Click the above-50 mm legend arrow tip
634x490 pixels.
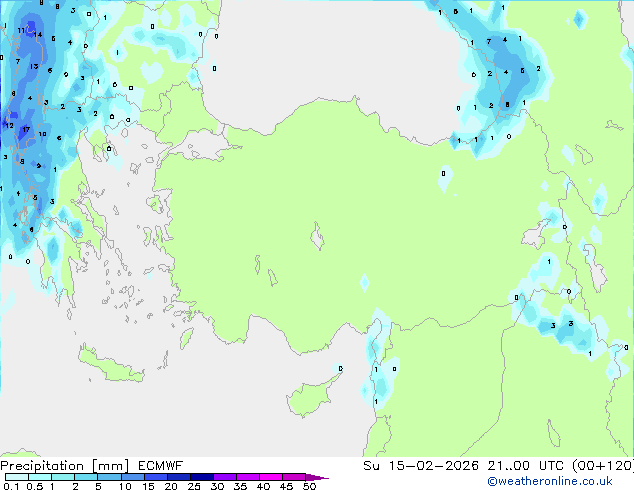[317, 477]
